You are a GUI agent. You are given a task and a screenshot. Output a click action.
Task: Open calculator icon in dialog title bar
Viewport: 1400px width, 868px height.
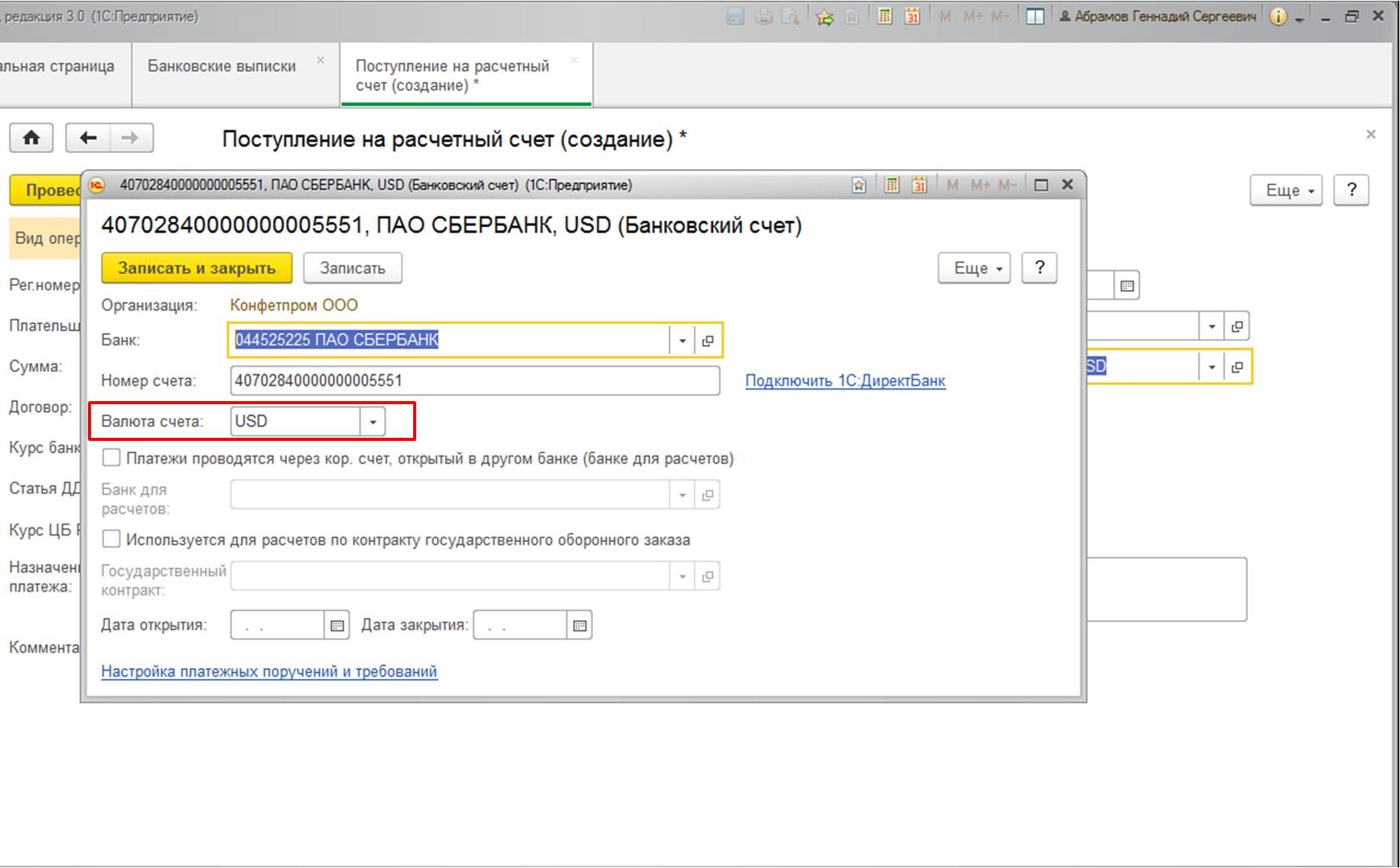[891, 185]
